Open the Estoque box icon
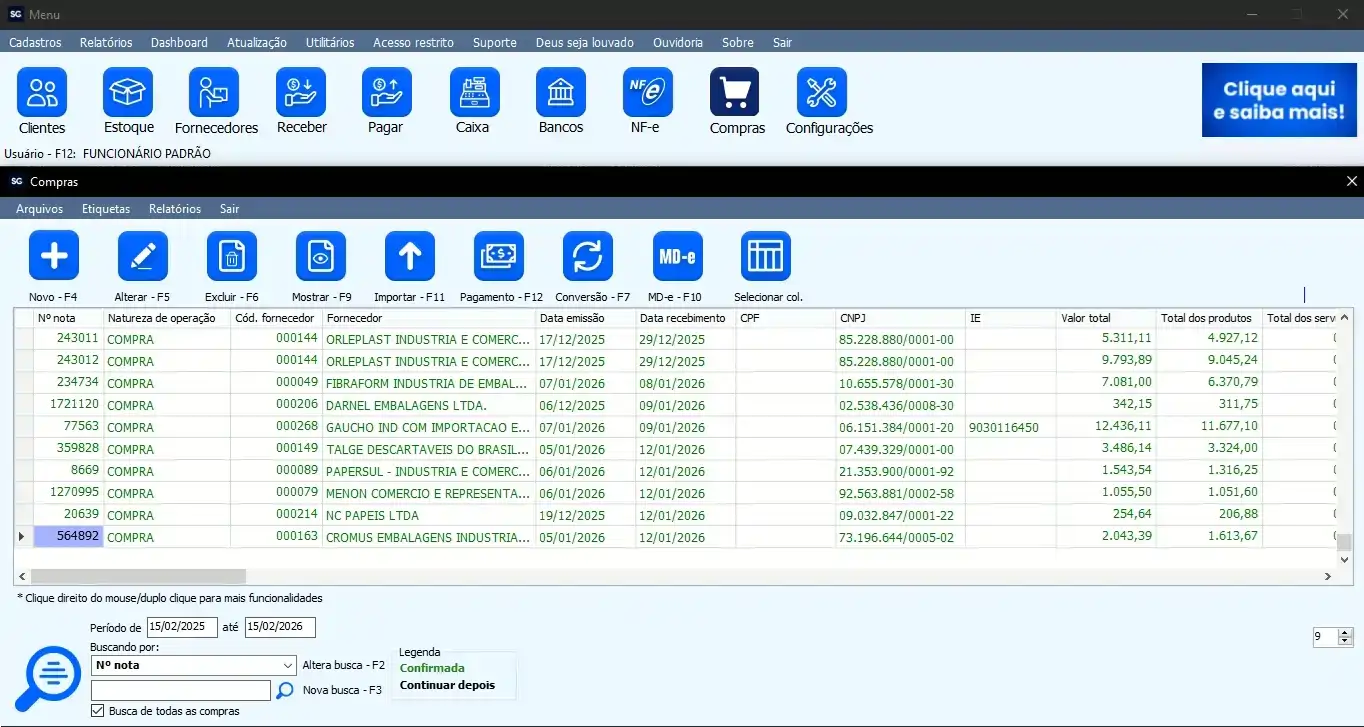 pos(128,93)
